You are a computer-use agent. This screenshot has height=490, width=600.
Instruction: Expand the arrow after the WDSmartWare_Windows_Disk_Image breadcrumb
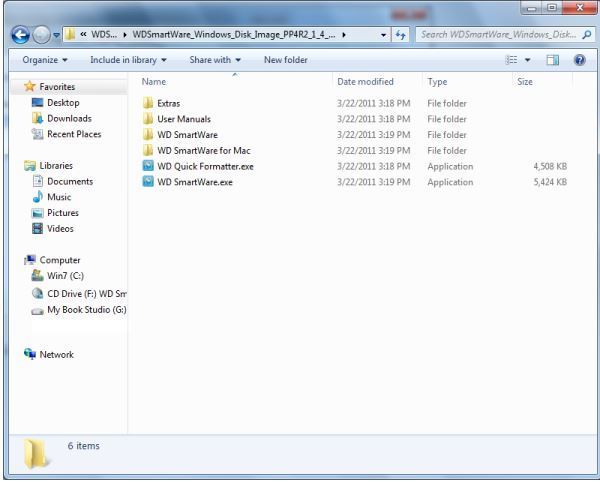tap(344, 35)
